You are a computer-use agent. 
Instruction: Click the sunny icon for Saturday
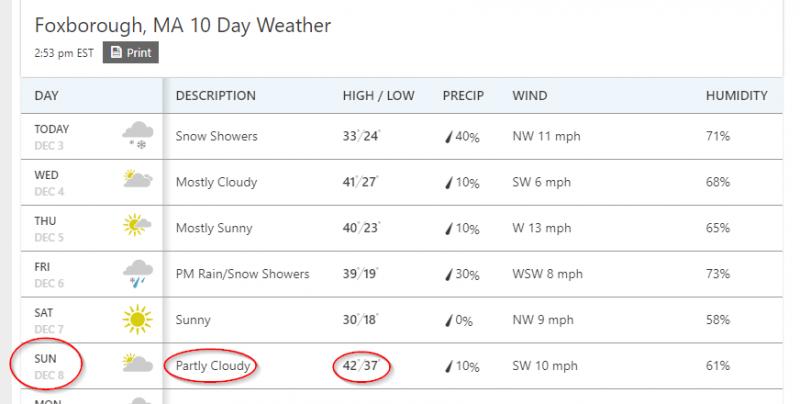pos(138,319)
